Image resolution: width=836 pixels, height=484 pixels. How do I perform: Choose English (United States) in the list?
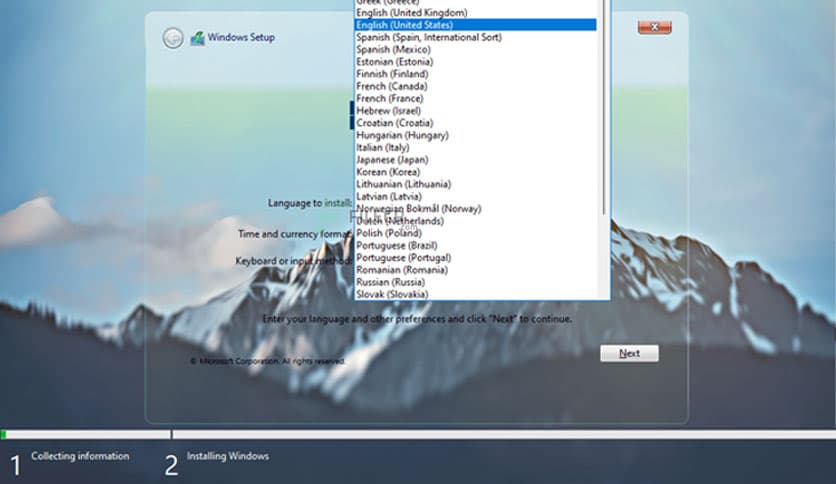476,25
